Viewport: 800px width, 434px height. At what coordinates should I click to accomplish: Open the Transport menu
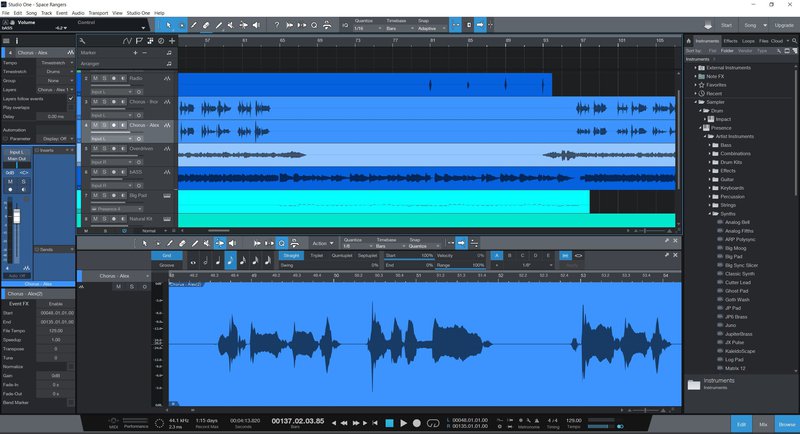pyautogui.click(x=98, y=13)
